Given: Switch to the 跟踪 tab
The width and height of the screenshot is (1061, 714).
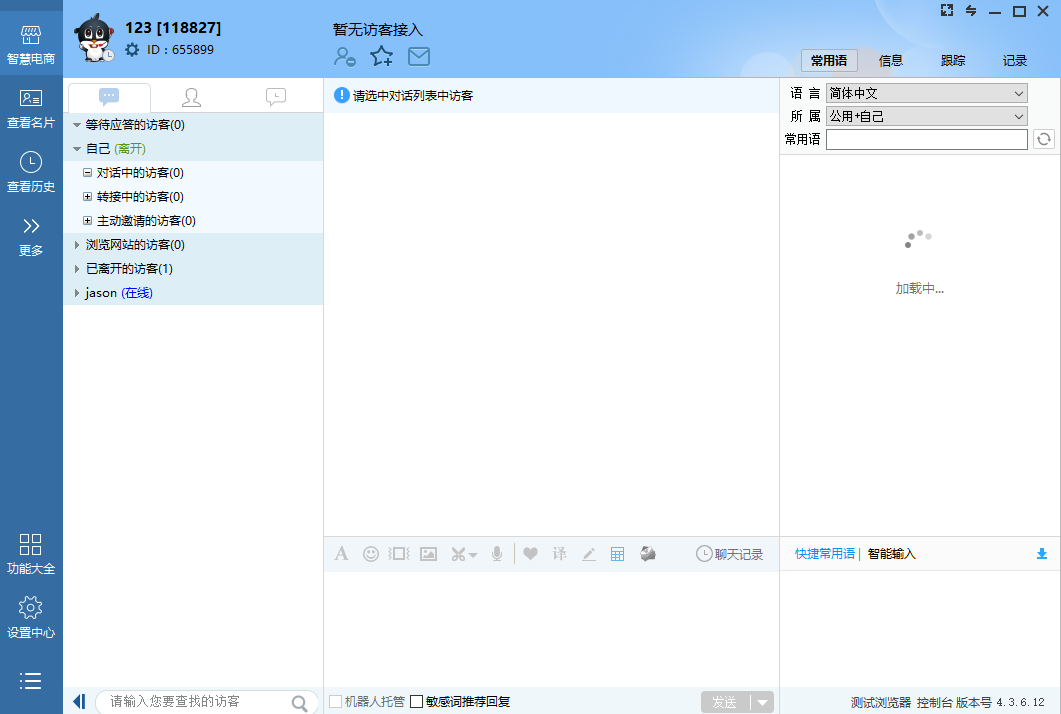Looking at the screenshot, I should point(953,61).
